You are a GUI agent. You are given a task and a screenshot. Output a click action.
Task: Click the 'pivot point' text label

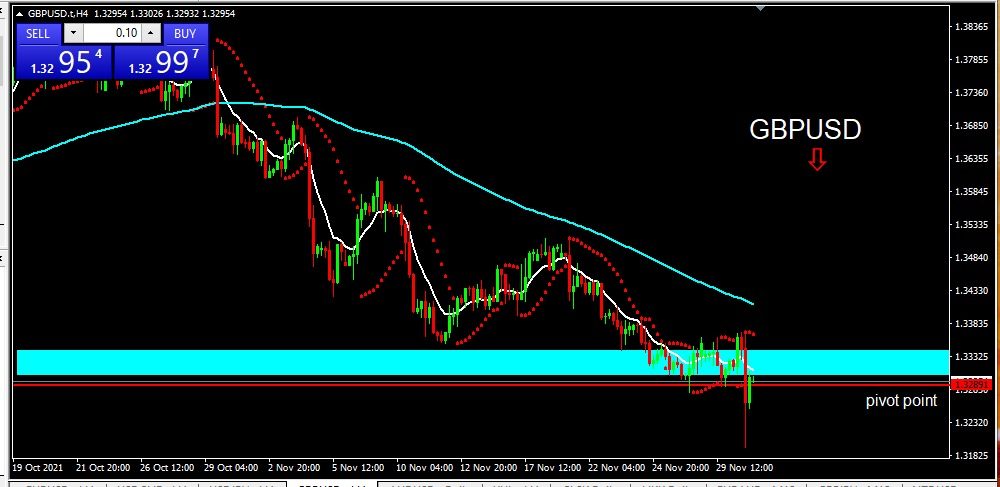901,401
